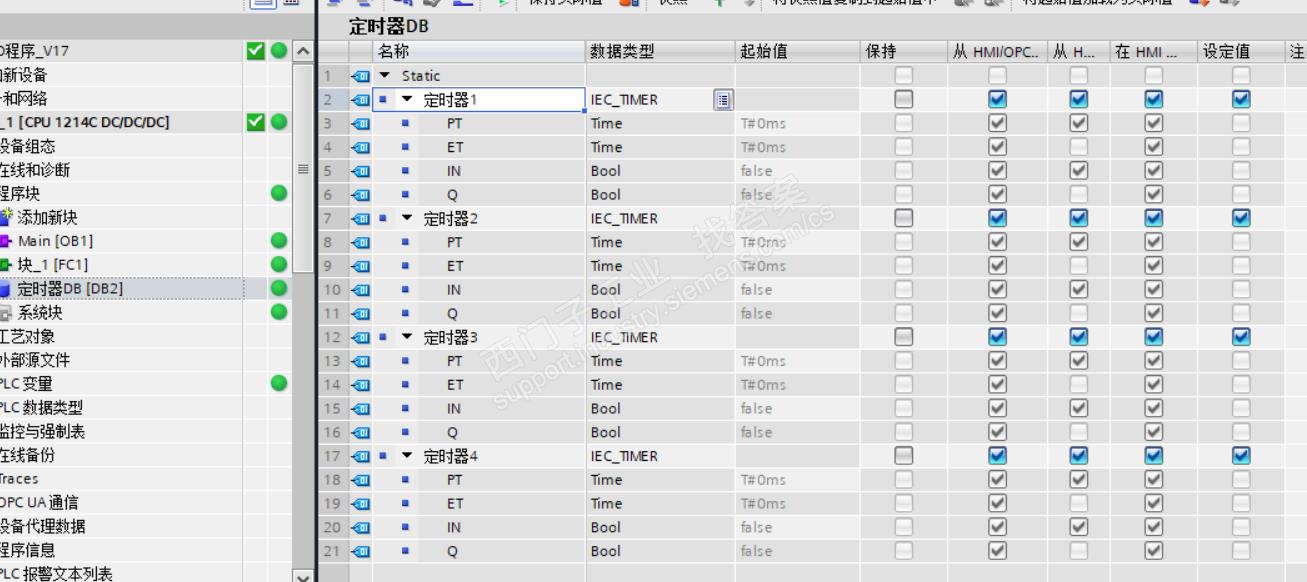
Task: Click the Main [OB1] block icon
Action: pyautogui.click(x=6, y=241)
